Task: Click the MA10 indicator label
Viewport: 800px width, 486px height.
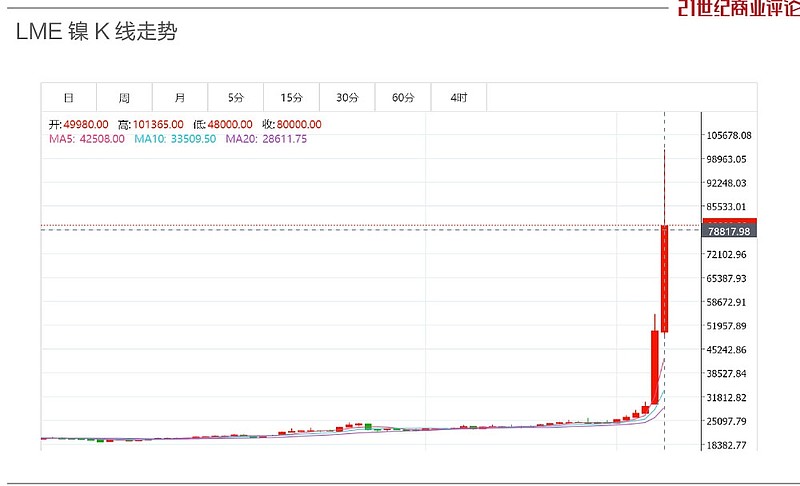Action: [x=175, y=139]
